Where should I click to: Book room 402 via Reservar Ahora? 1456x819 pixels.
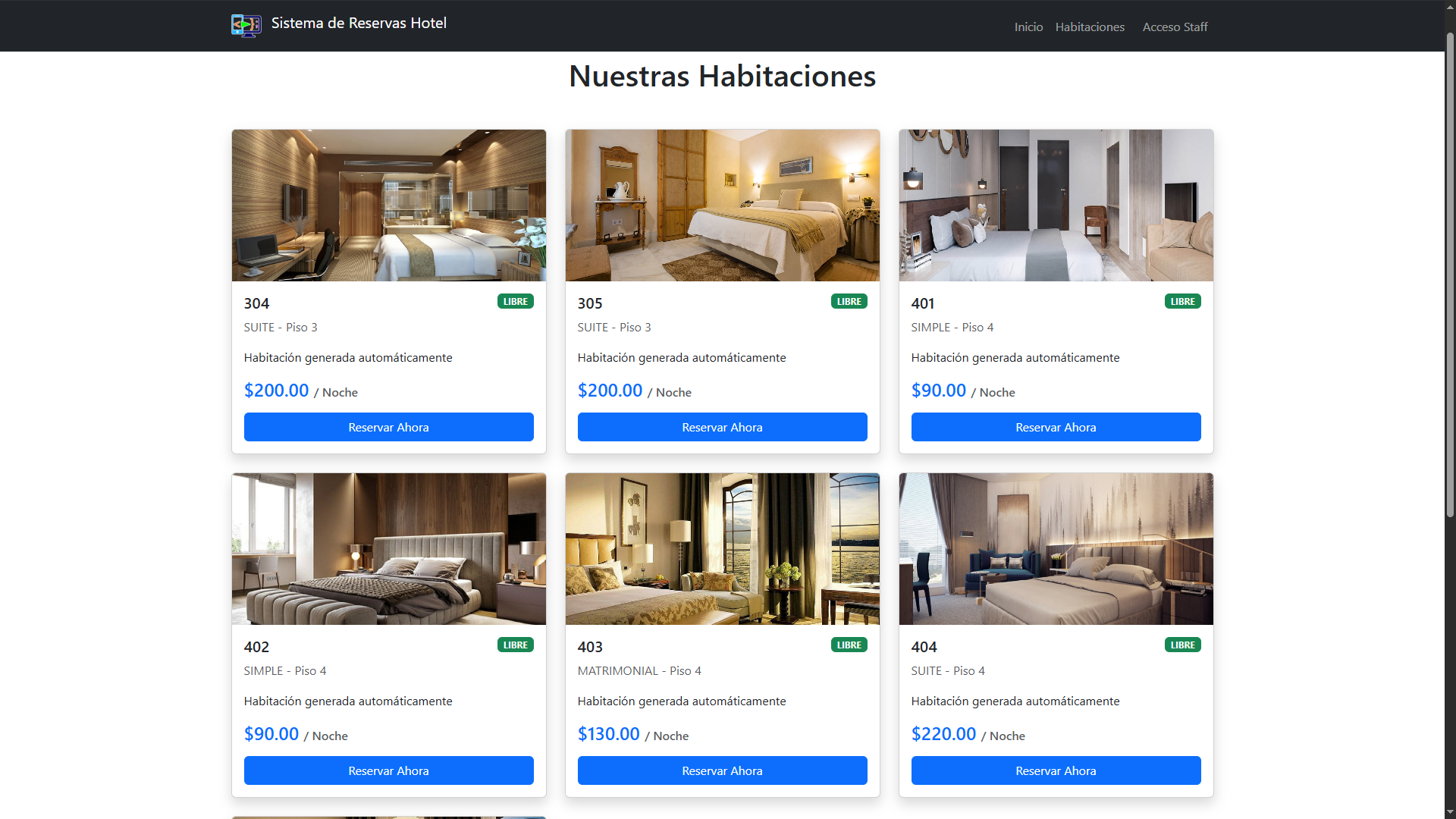pos(389,770)
